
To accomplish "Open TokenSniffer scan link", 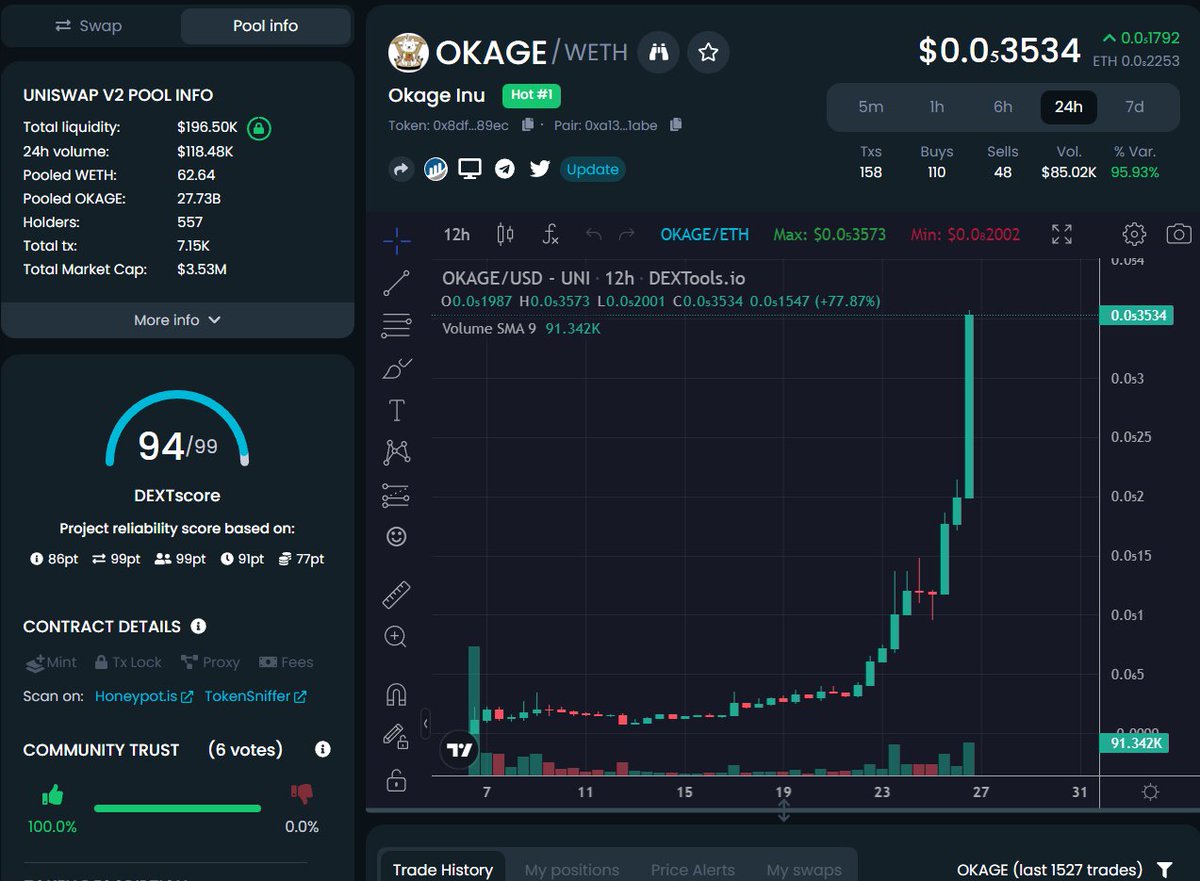I will click(x=255, y=696).
